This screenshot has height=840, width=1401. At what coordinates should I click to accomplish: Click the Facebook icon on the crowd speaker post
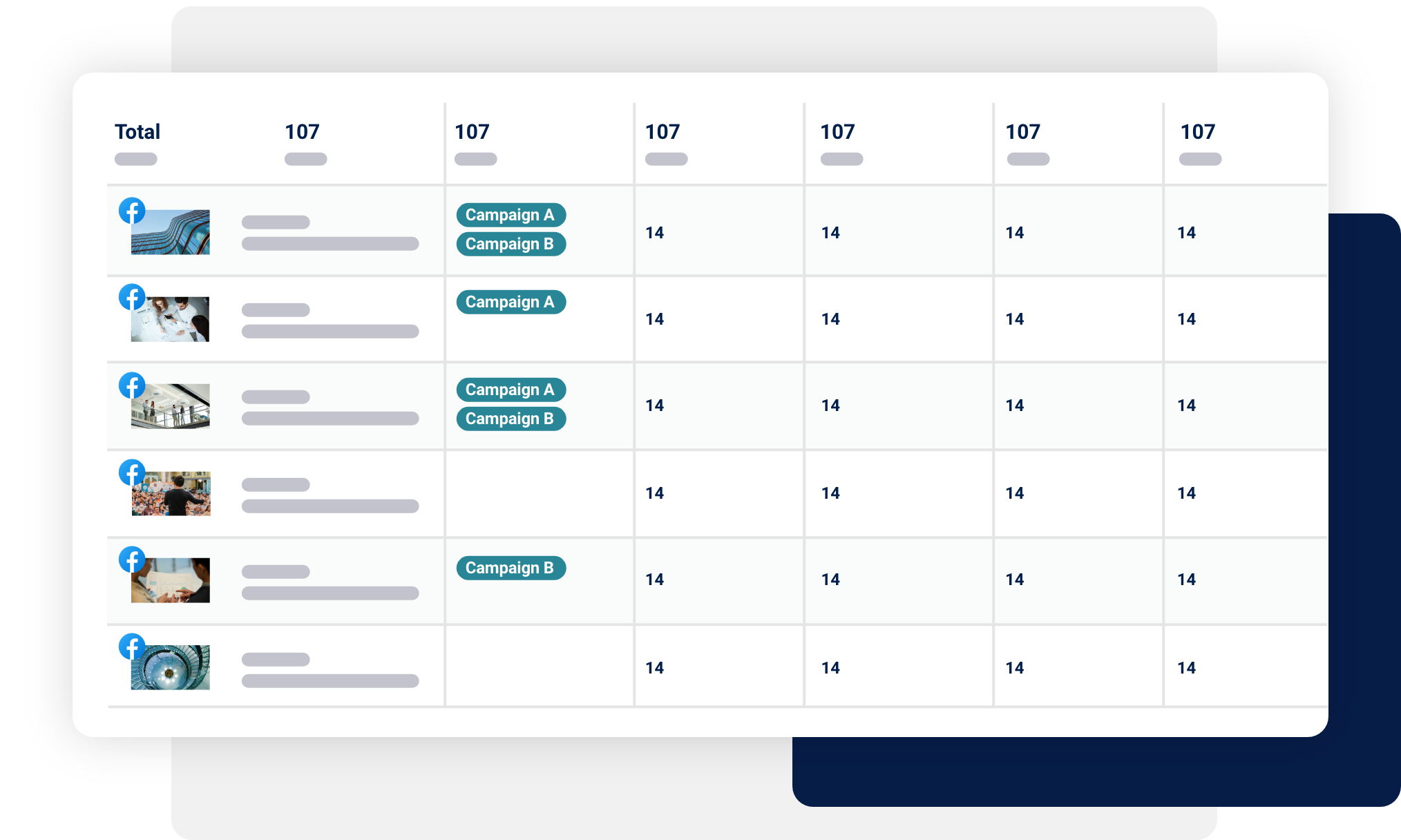(132, 472)
